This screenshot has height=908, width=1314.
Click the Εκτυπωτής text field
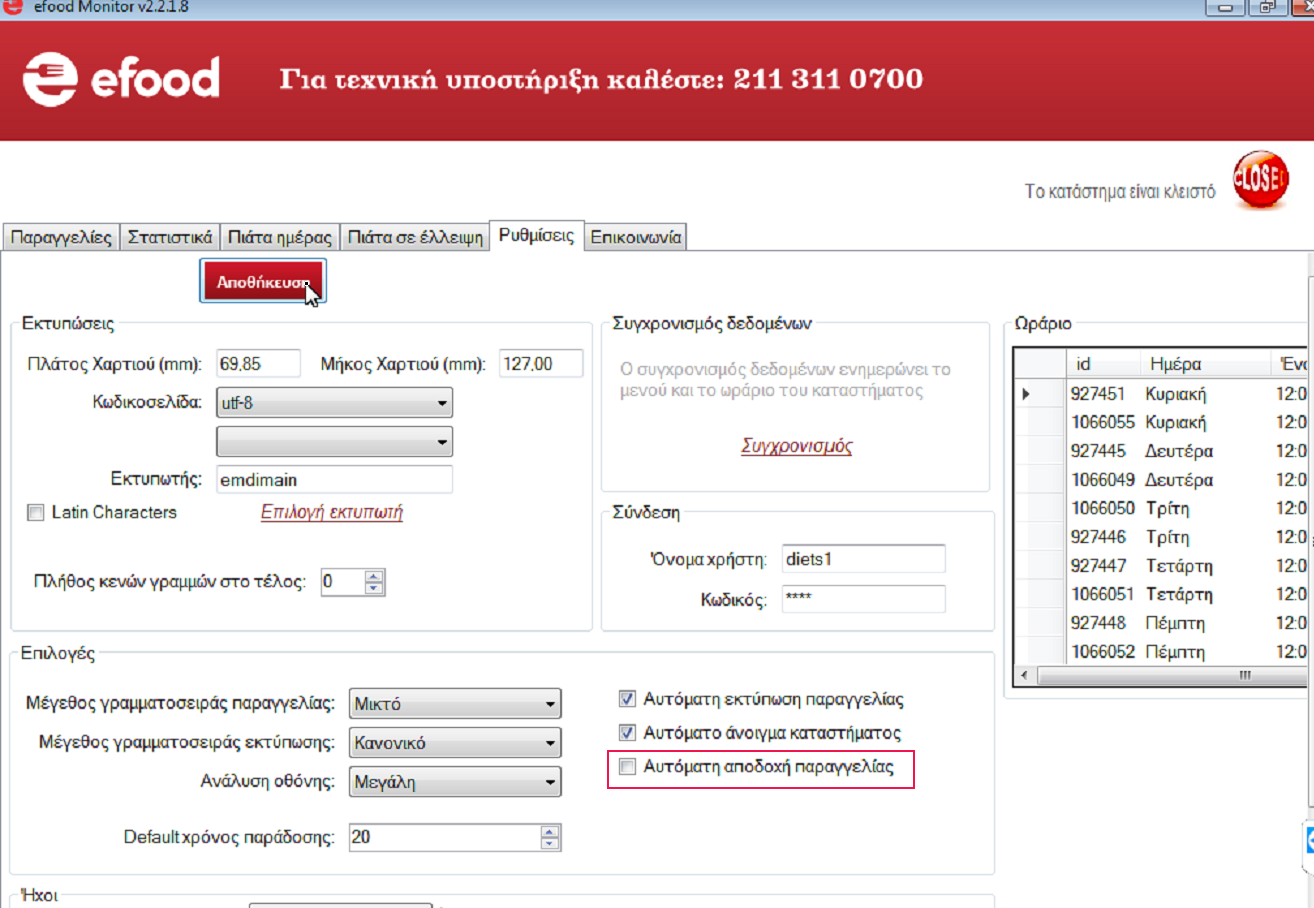click(x=335, y=480)
